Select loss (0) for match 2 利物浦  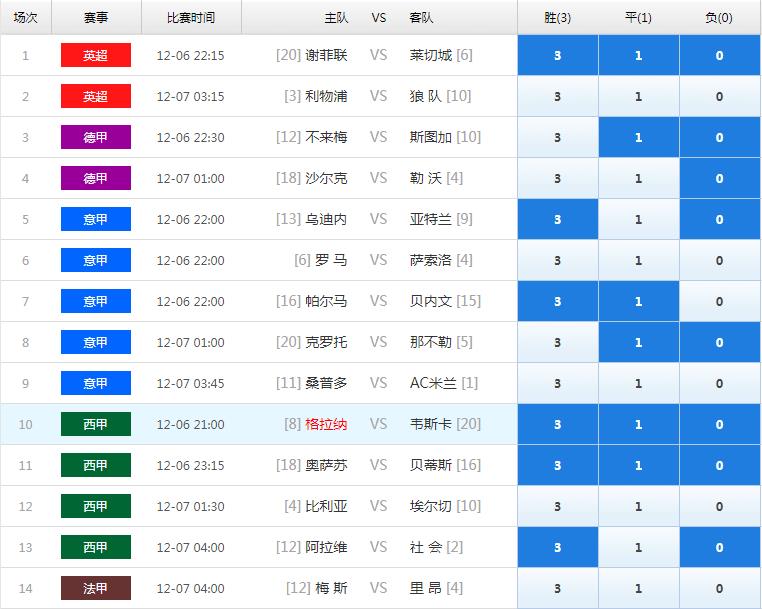(719, 96)
